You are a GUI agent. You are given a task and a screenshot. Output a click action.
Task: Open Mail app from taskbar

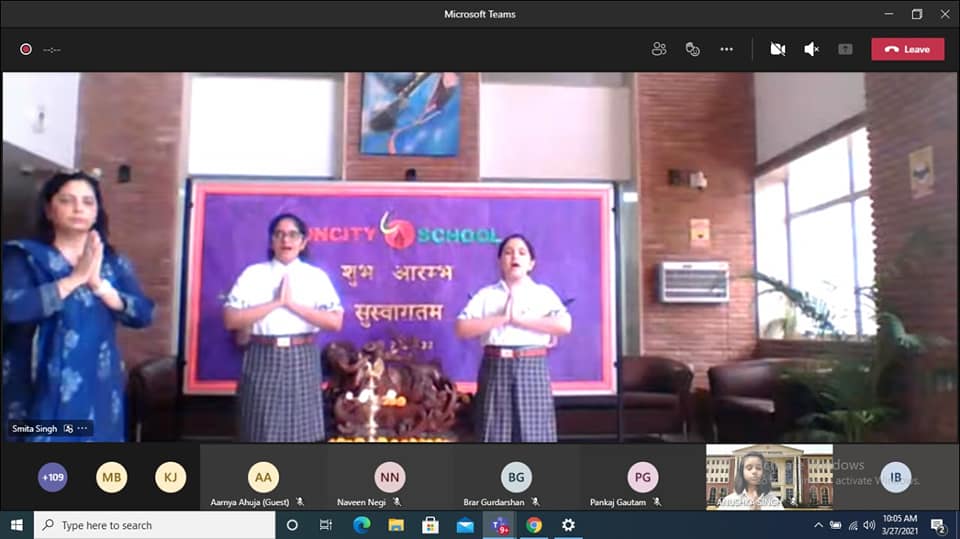[465, 525]
